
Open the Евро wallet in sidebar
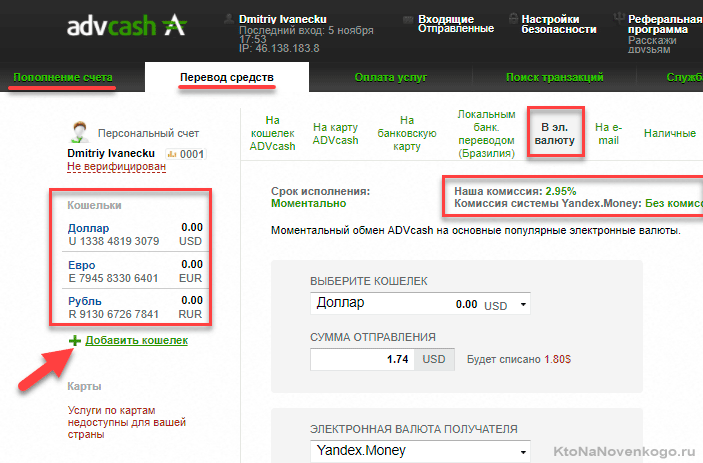pos(82,265)
